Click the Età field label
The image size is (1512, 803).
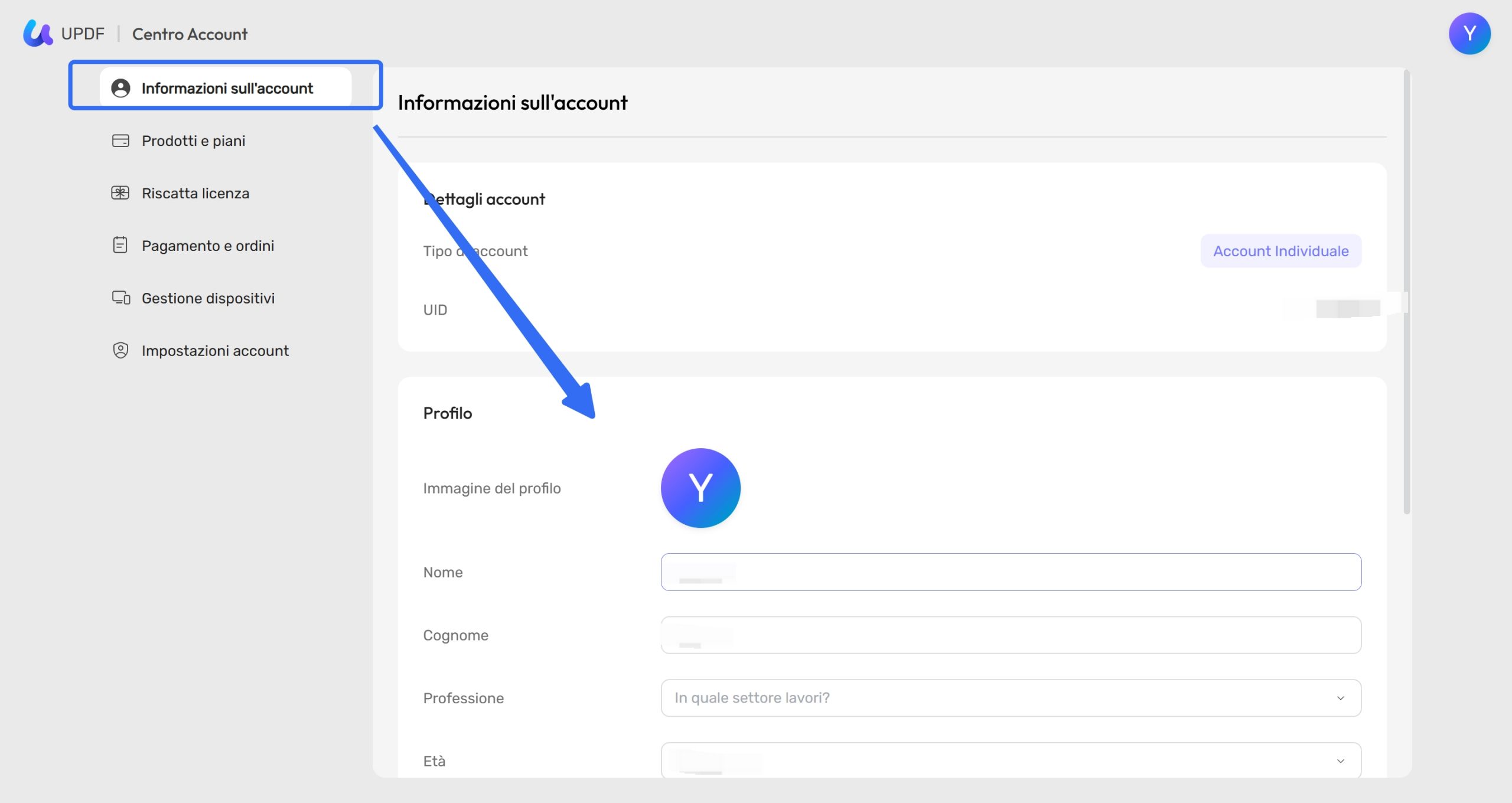[434, 761]
